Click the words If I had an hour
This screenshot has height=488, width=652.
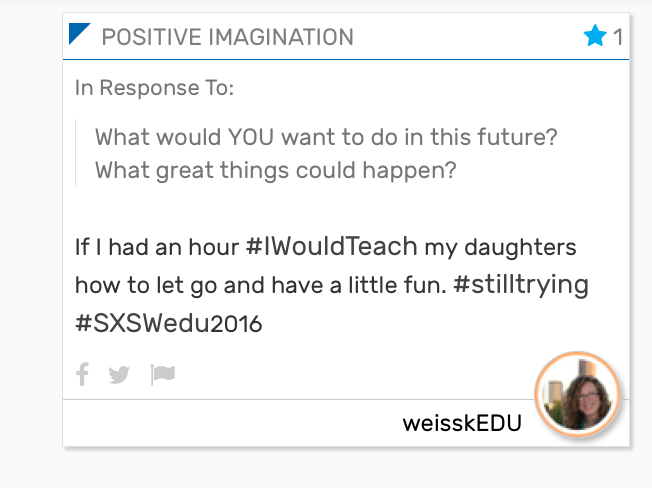pyautogui.click(x=157, y=246)
